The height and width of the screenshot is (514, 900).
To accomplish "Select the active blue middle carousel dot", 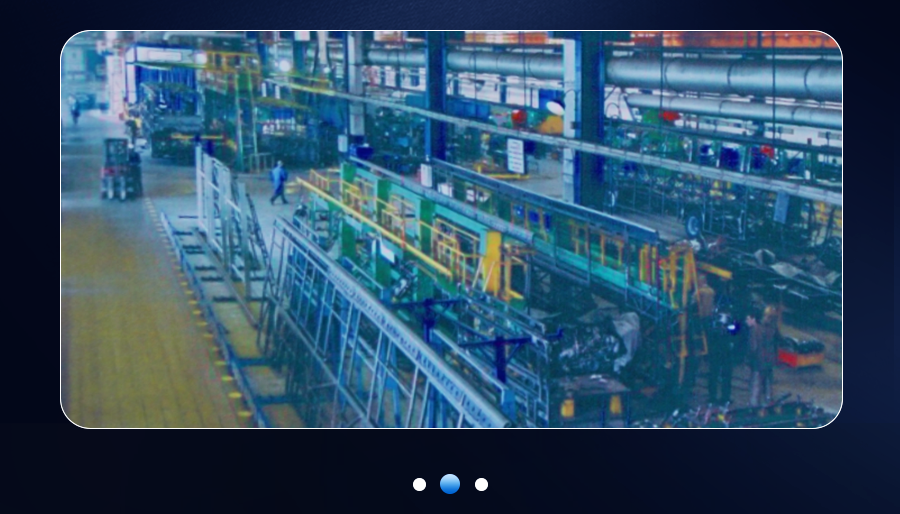I will pyautogui.click(x=450, y=484).
